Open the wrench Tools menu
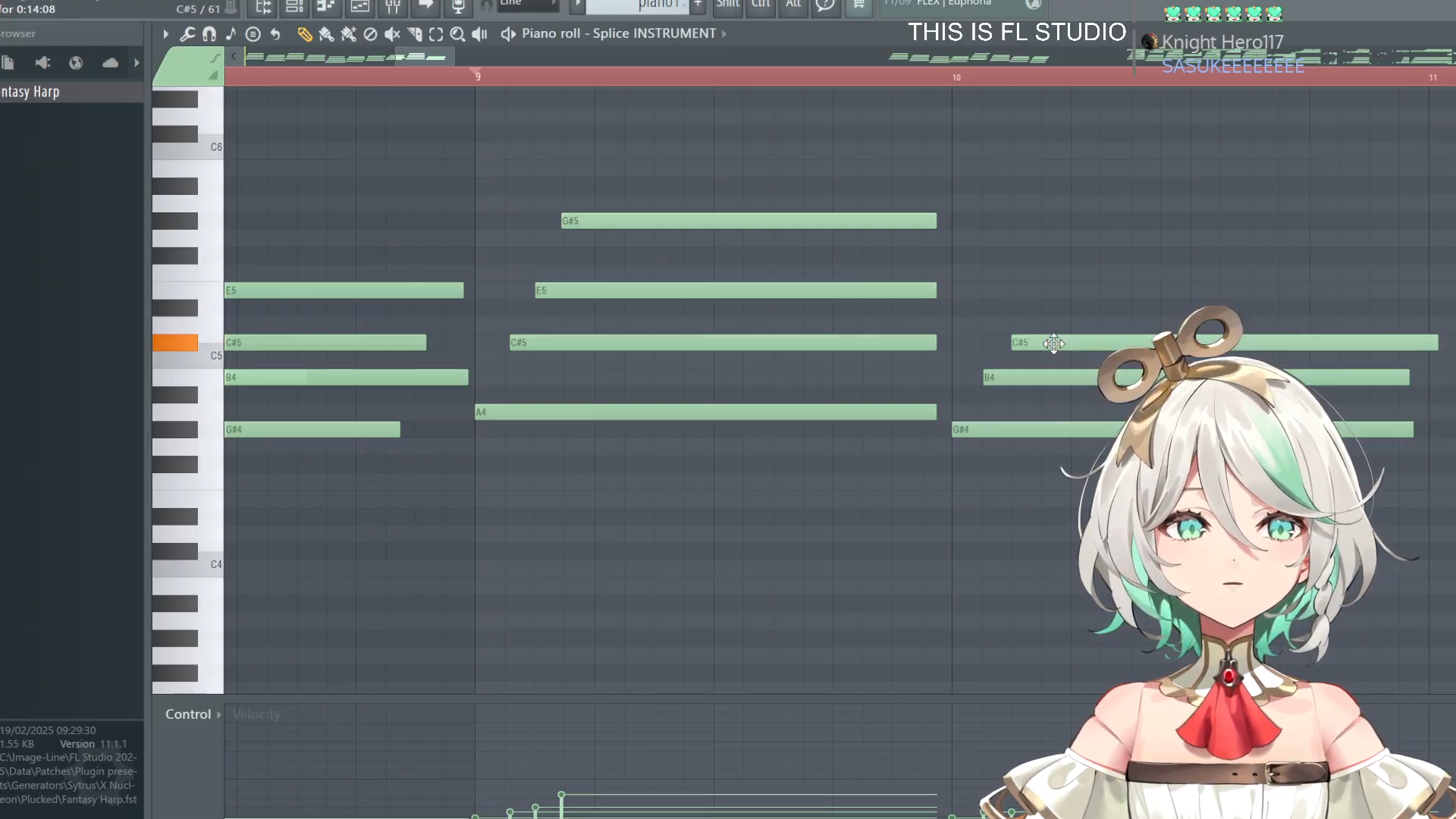The width and height of the screenshot is (1456, 819). click(187, 34)
